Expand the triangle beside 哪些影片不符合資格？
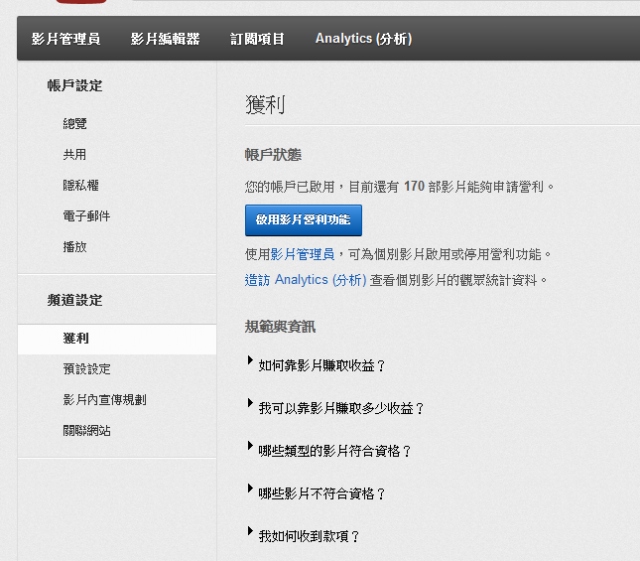Viewport: 640px width, 561px height. pos(250,488)
